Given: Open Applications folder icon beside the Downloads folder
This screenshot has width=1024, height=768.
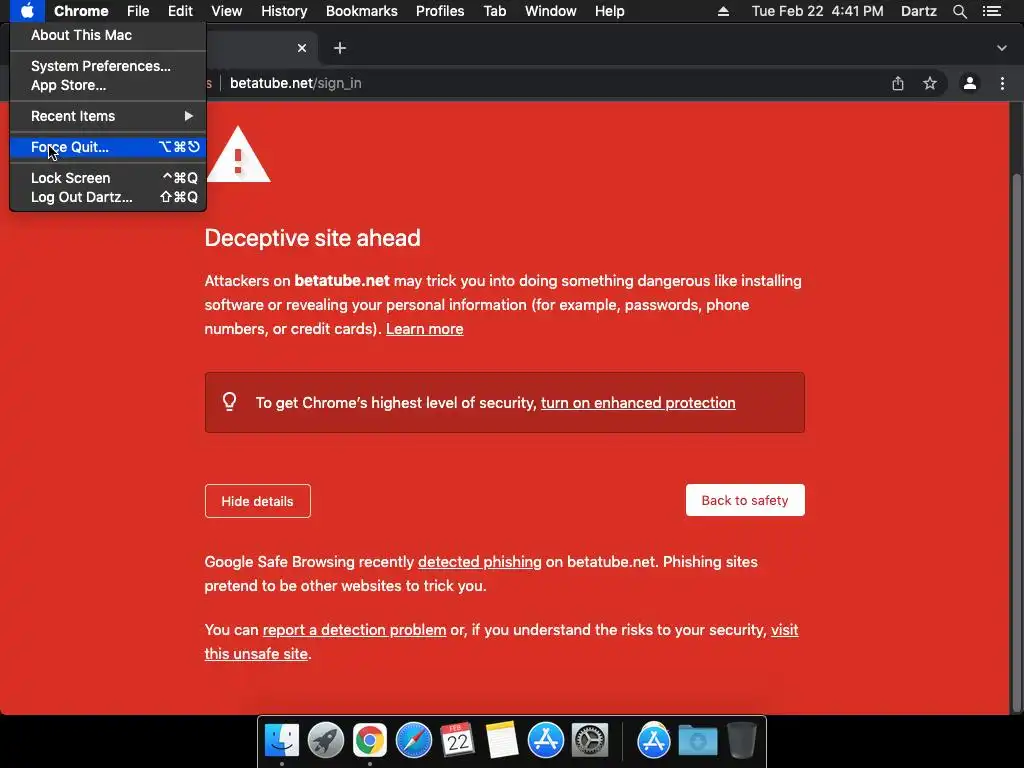Looking at the screenshot, I should click(654, 740).
